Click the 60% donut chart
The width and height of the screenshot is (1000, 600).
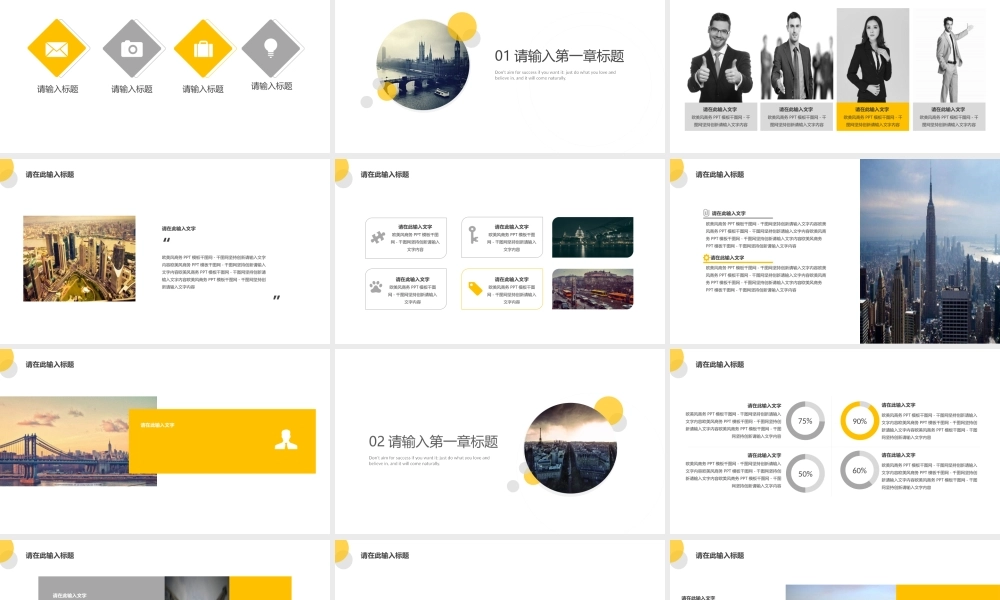859,470
